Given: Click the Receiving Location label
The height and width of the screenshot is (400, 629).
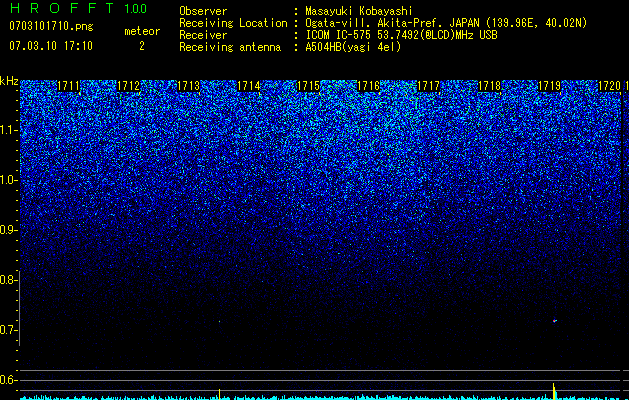Looking at the screenshot, I should click(x=233, y=24).
